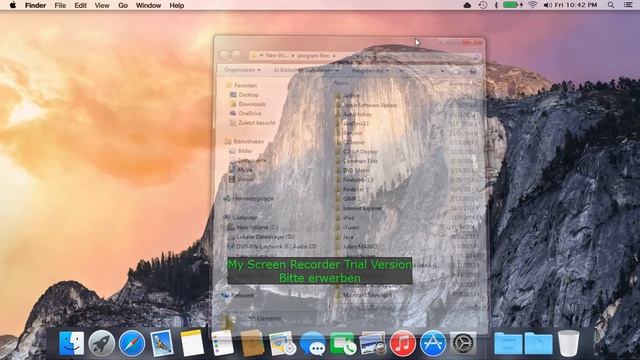Select the CD Art Display folder
Image resolution: width=640 pixels, height=360 pixels.
[x=360, y=151]
